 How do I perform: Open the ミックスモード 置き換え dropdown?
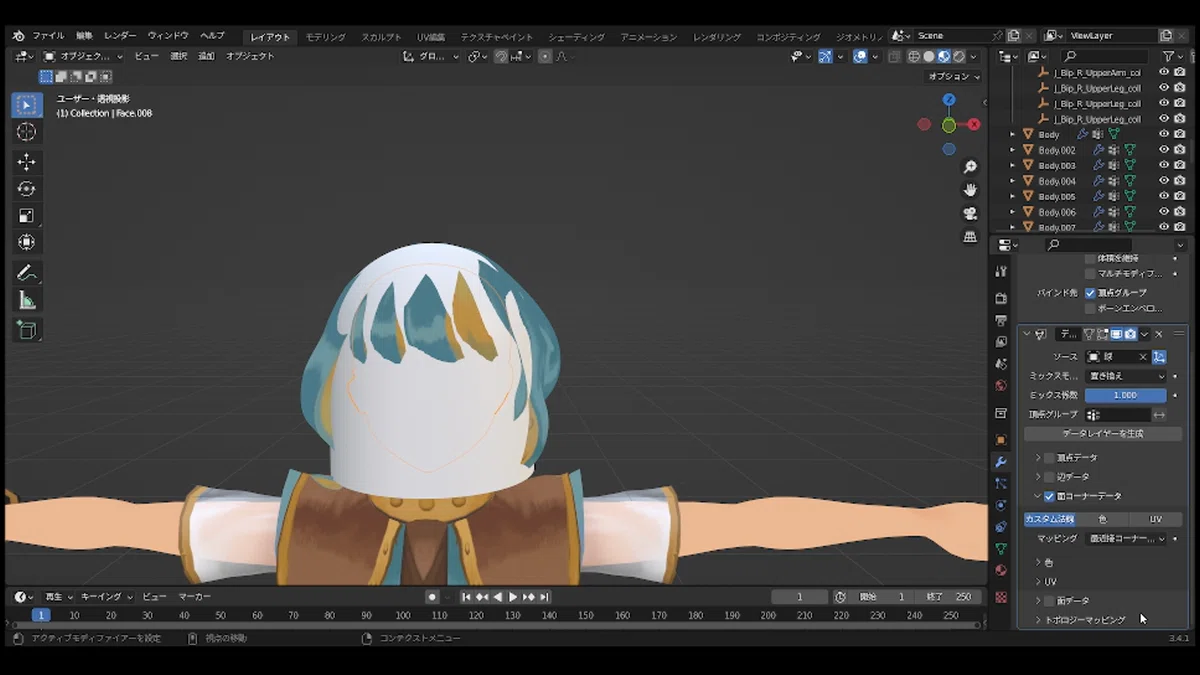click(x=1126, y=376)
